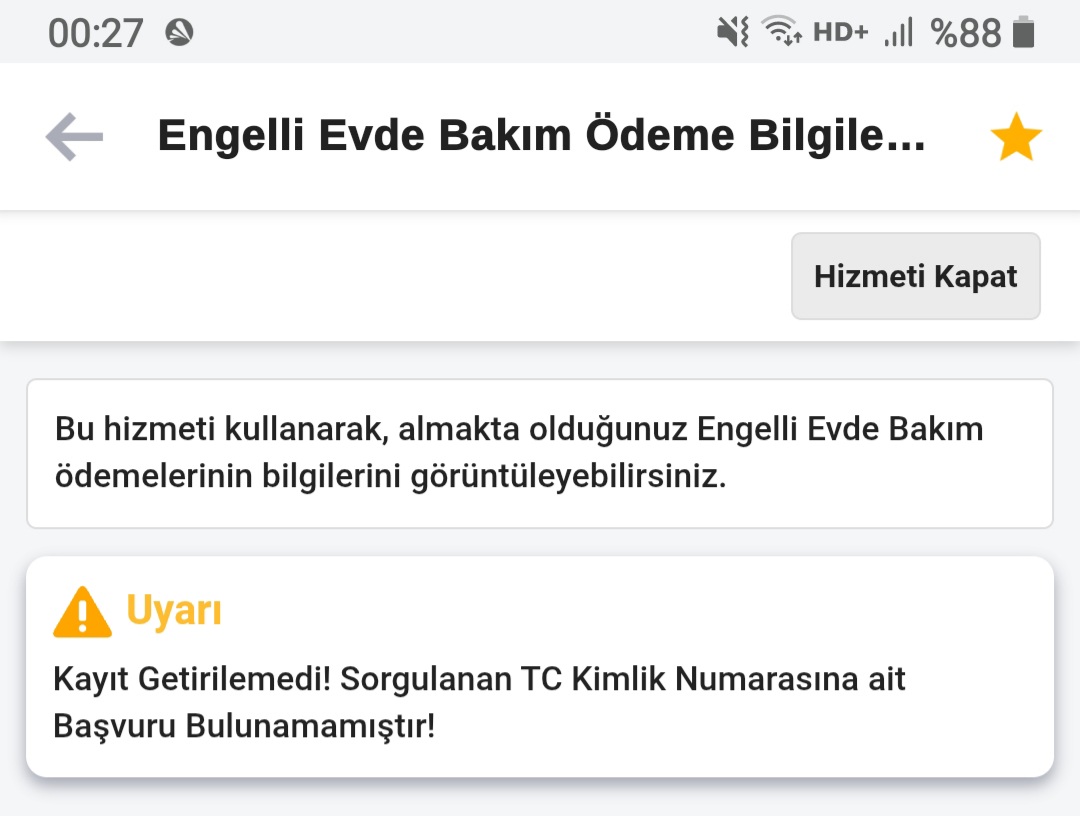Image resolution: width=1080 pixels, height=816 pixels.
Task: Tap empty toolbar area left of Hizmeti Kapat
Action: (400, 276)
